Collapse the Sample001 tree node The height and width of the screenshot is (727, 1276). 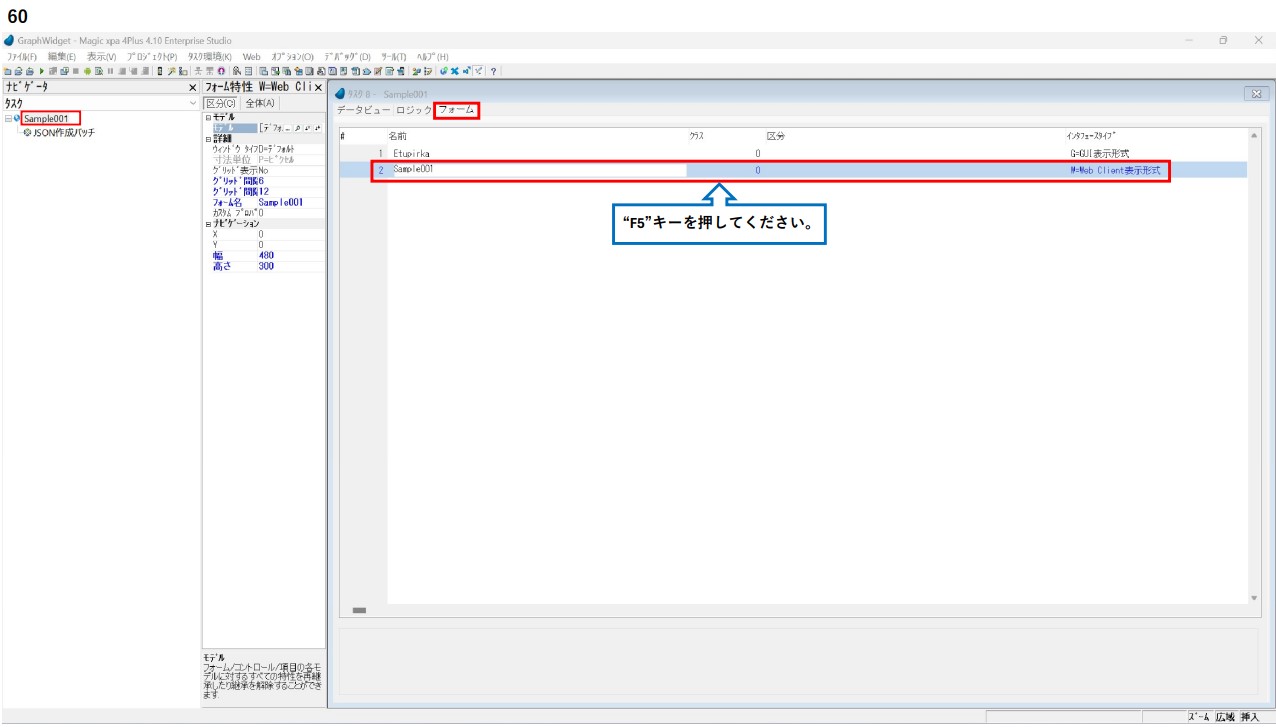pyautogui.click(x=7, y=119)
